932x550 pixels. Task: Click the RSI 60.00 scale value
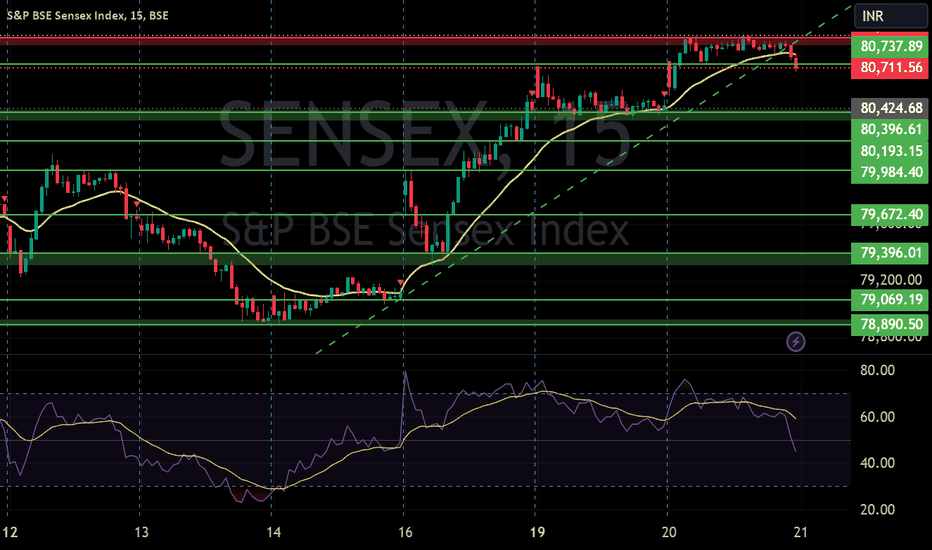click(x=877, y=417)
